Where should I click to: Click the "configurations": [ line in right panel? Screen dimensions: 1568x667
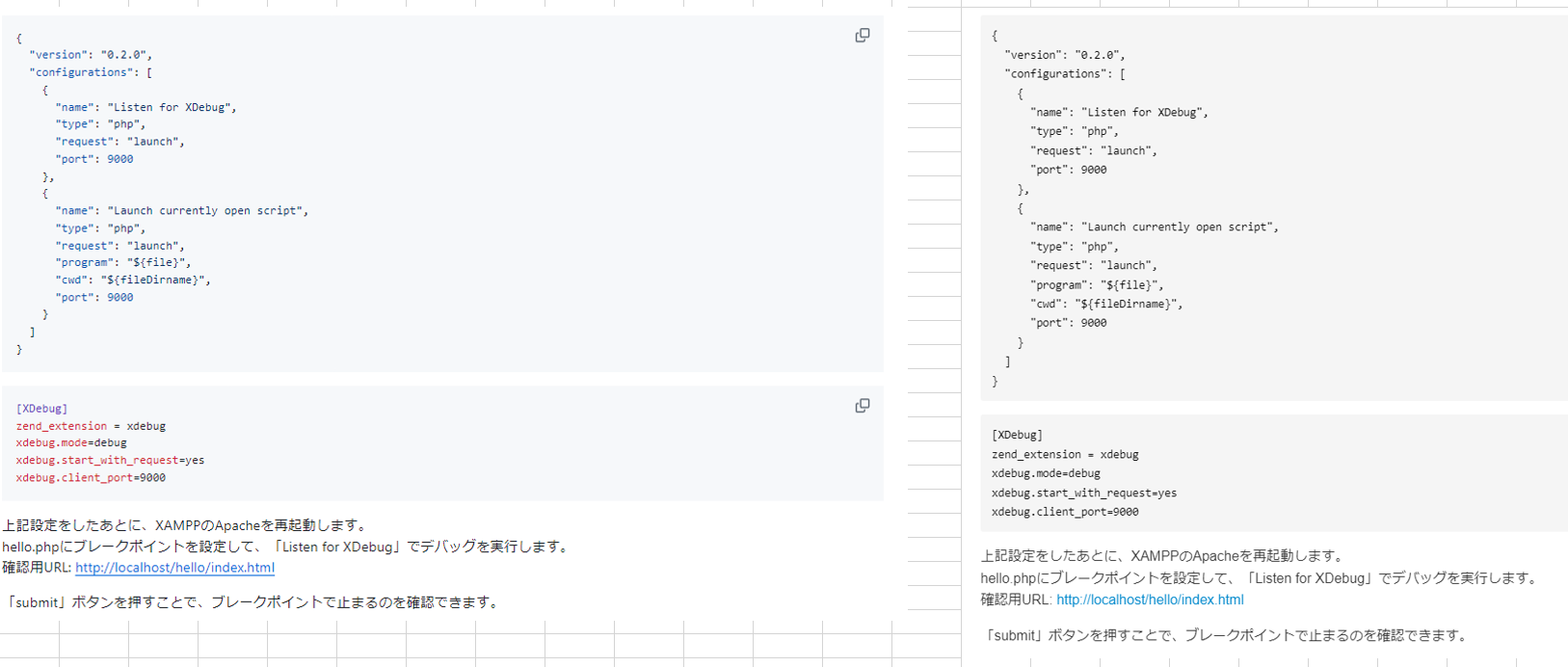[1065, 74]
